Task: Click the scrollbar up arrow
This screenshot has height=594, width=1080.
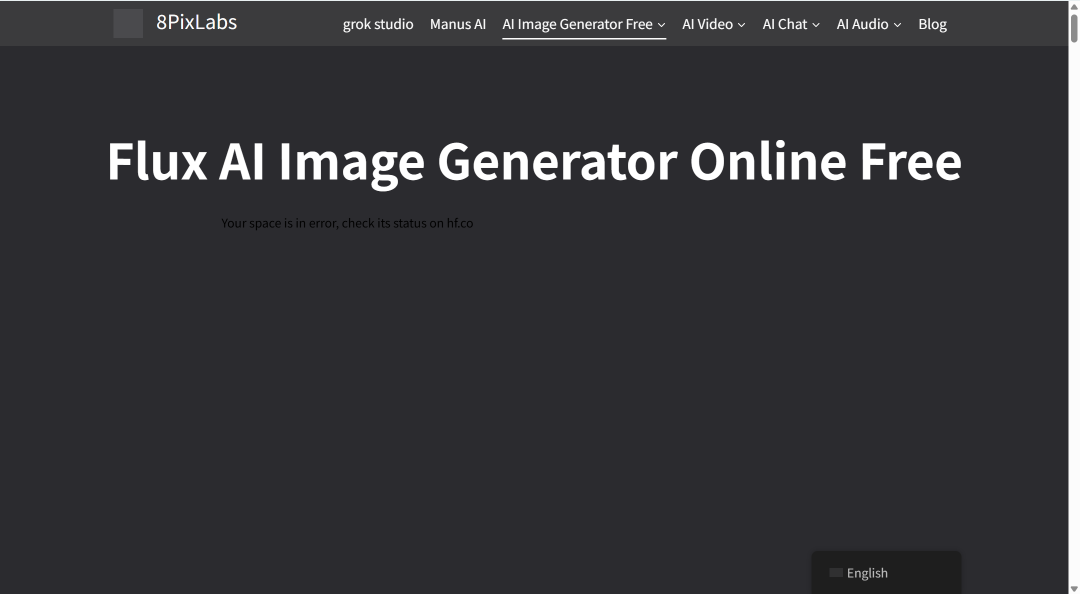Action: click(1074, 5)
